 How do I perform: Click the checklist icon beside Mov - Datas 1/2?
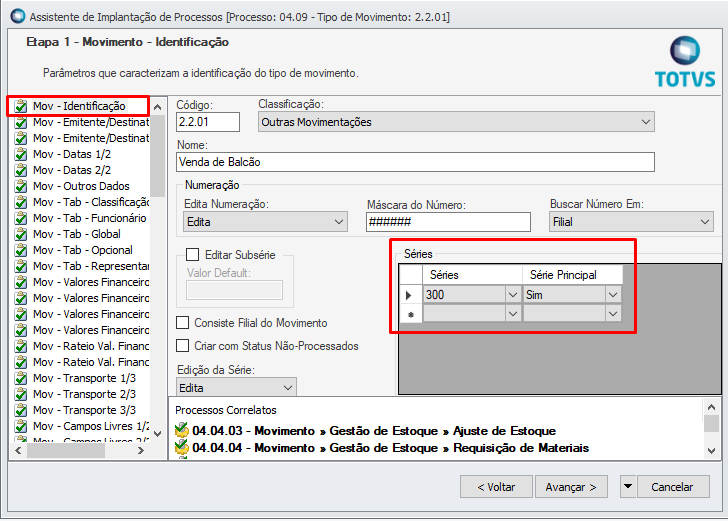point(20,154)
